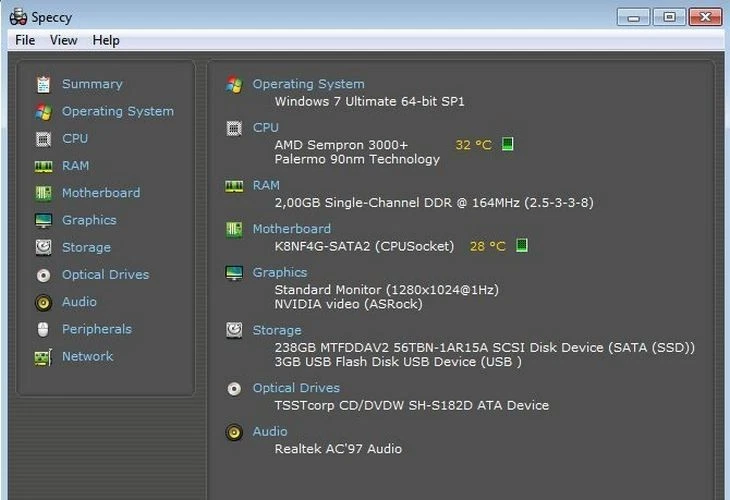Click the Graphics monitor icon in sidebar

coord(43,220)
